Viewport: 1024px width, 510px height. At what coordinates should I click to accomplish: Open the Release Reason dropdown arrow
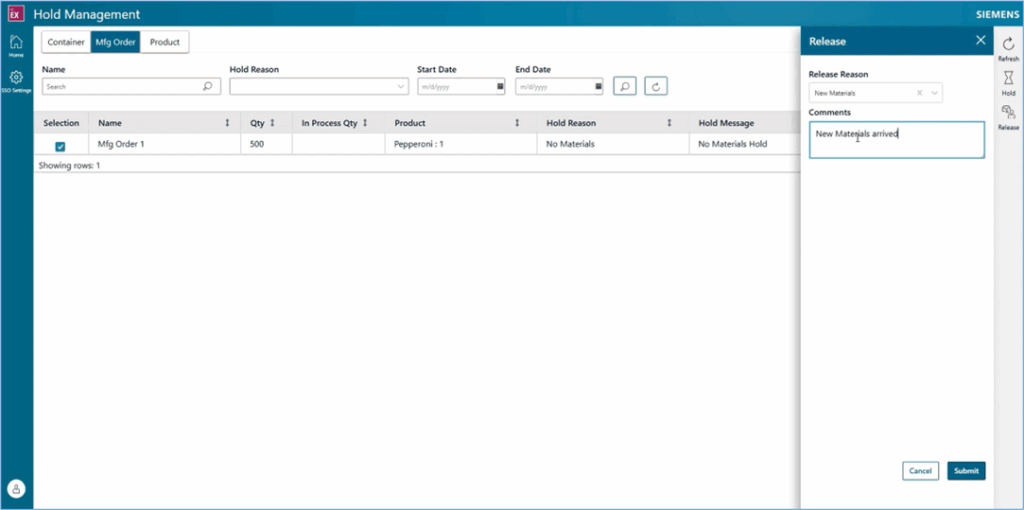[x=935, y=93]
